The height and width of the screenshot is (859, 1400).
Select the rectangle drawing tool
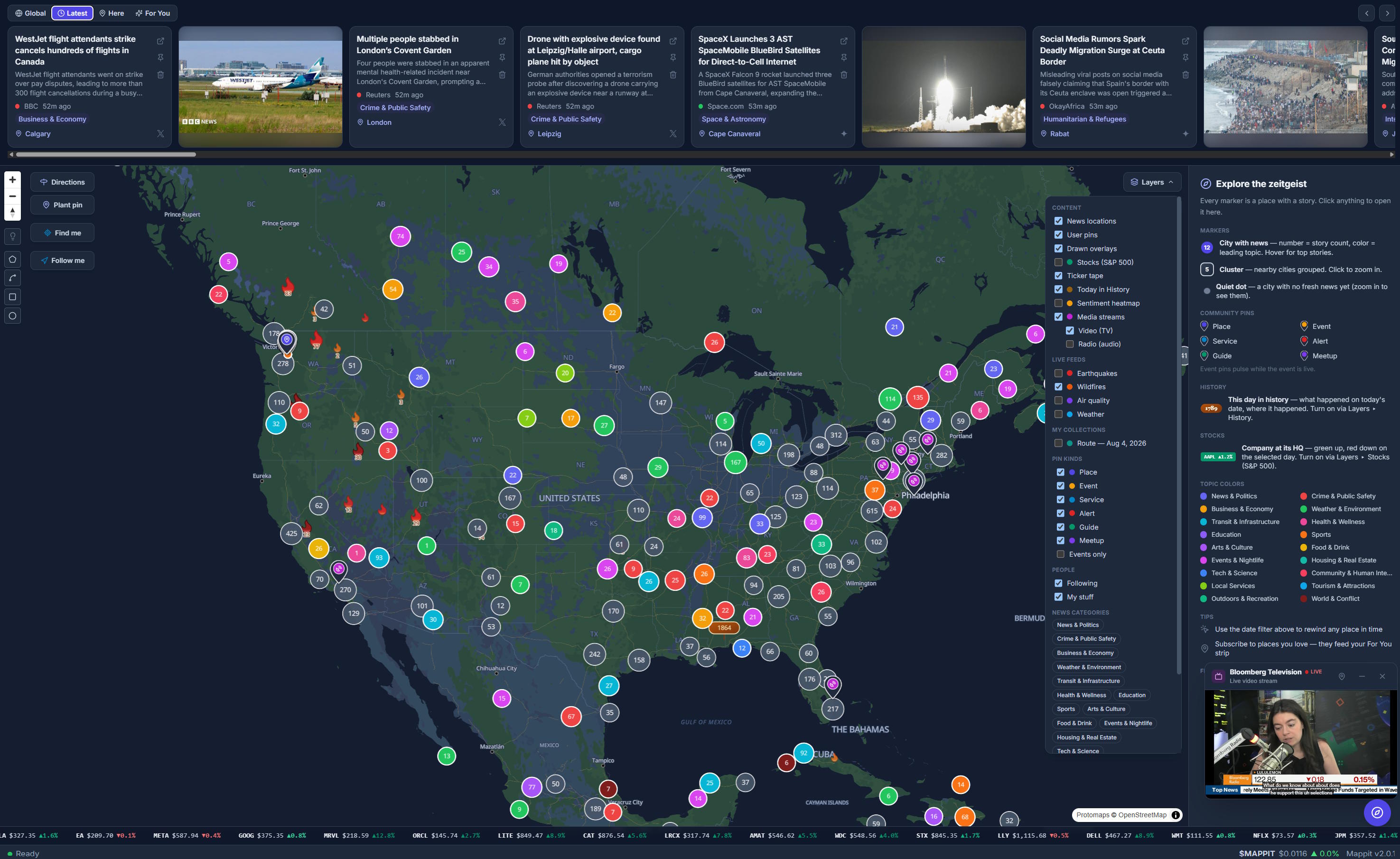[x=12, y=297]
